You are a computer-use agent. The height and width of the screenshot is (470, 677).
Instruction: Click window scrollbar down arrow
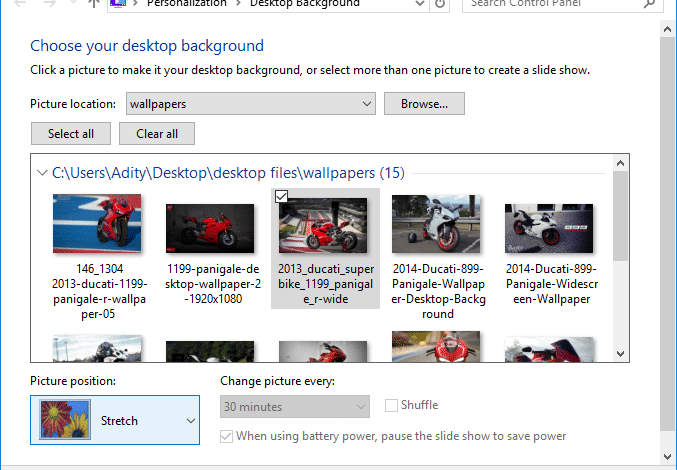(668, 457)
